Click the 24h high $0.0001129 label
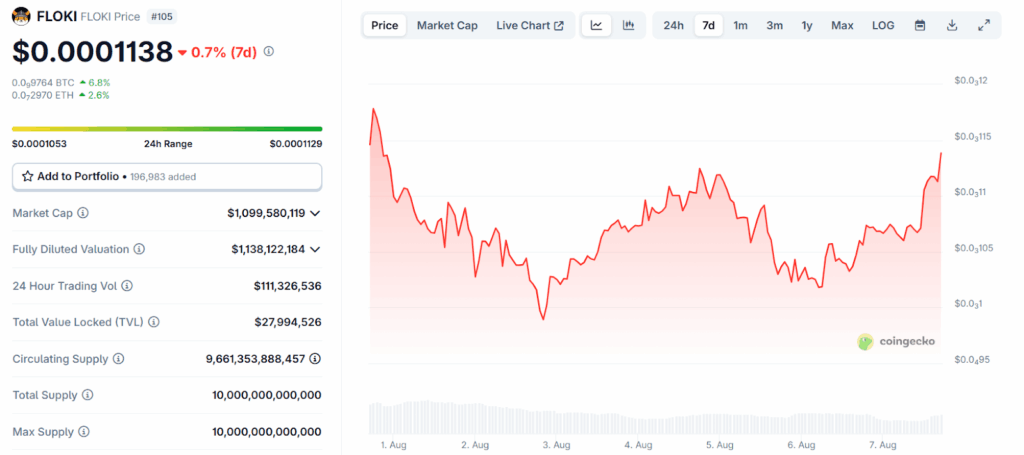1024x455 pixels. pos(296,144)
